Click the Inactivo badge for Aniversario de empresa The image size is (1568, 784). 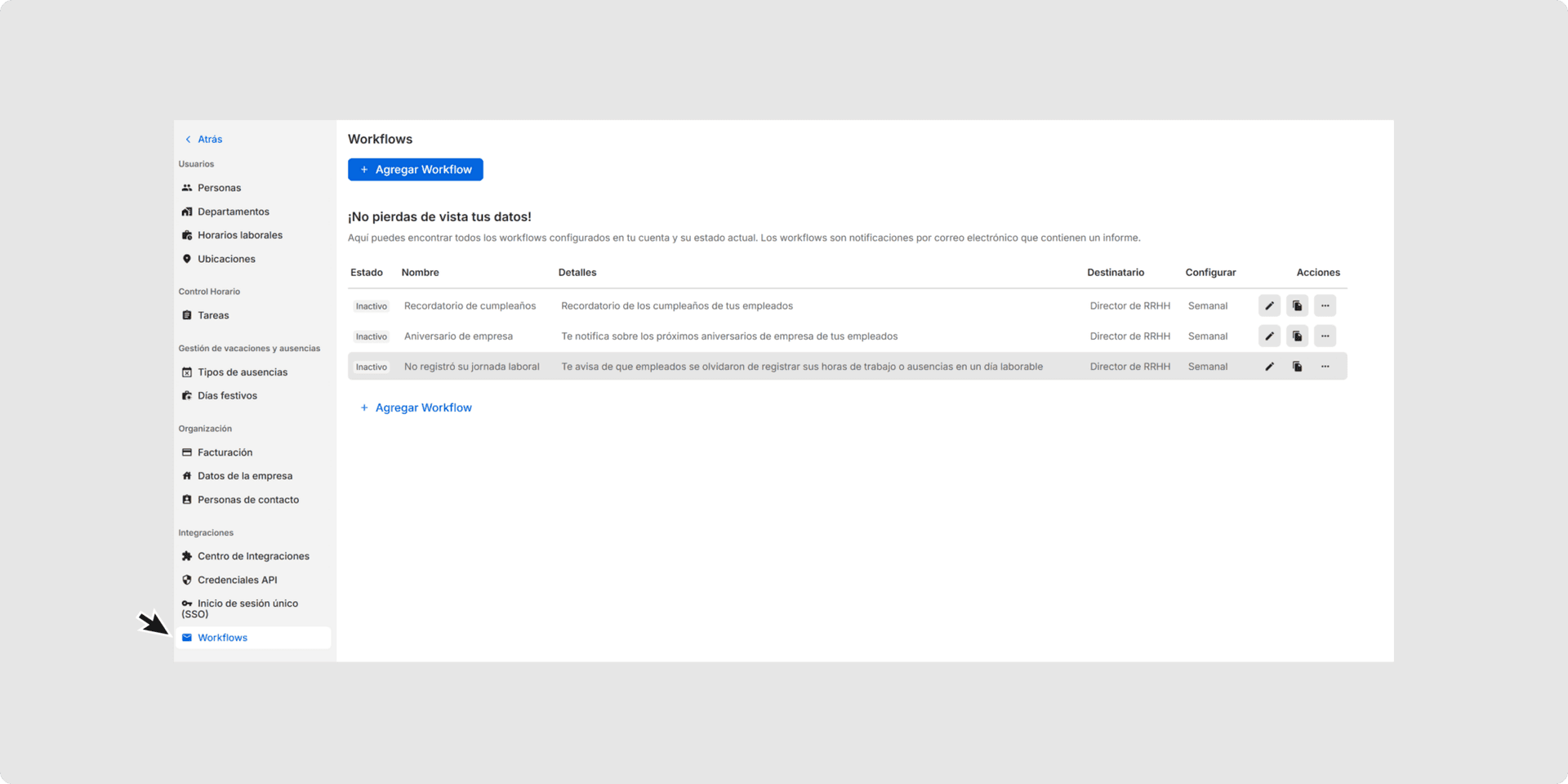coord(371,336)
